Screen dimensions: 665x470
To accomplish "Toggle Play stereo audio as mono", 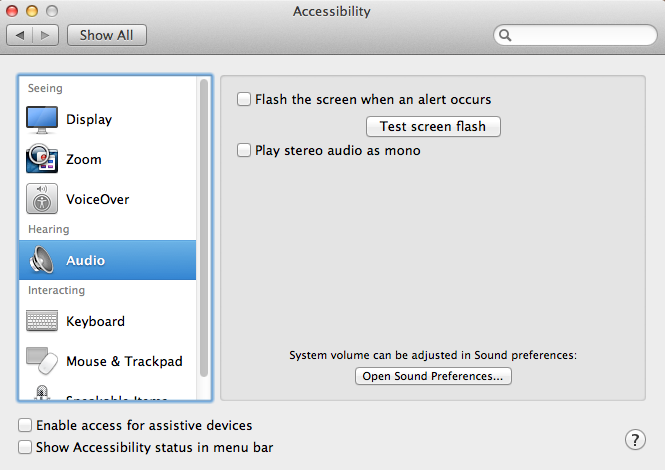I will (244, 150).
